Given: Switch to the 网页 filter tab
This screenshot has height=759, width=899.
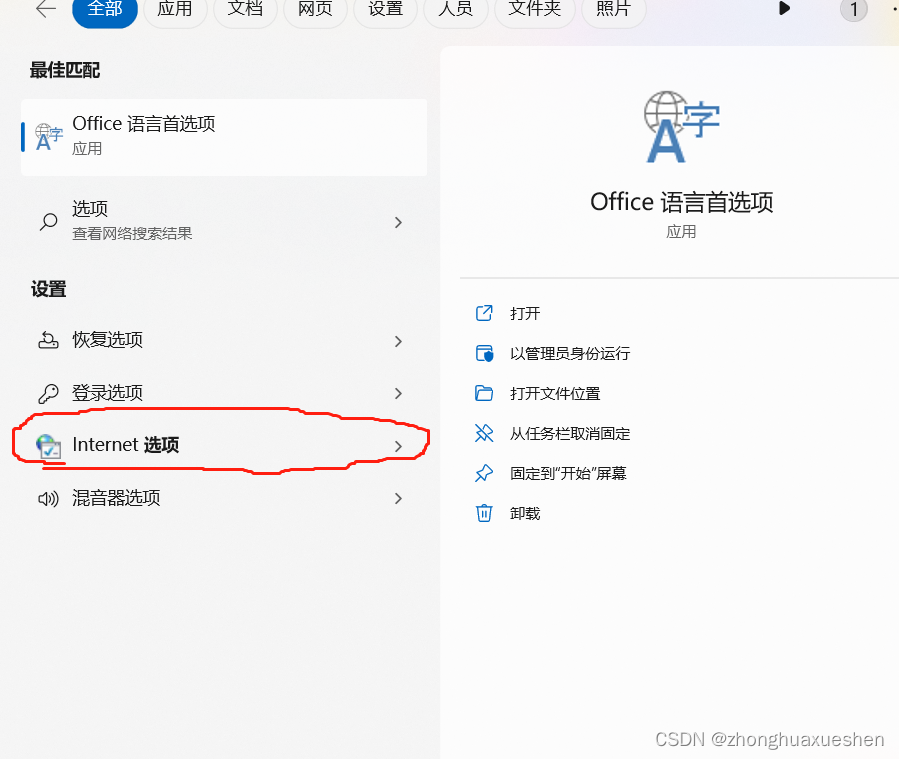Looking at the screenshot, I should pos(315,9).
